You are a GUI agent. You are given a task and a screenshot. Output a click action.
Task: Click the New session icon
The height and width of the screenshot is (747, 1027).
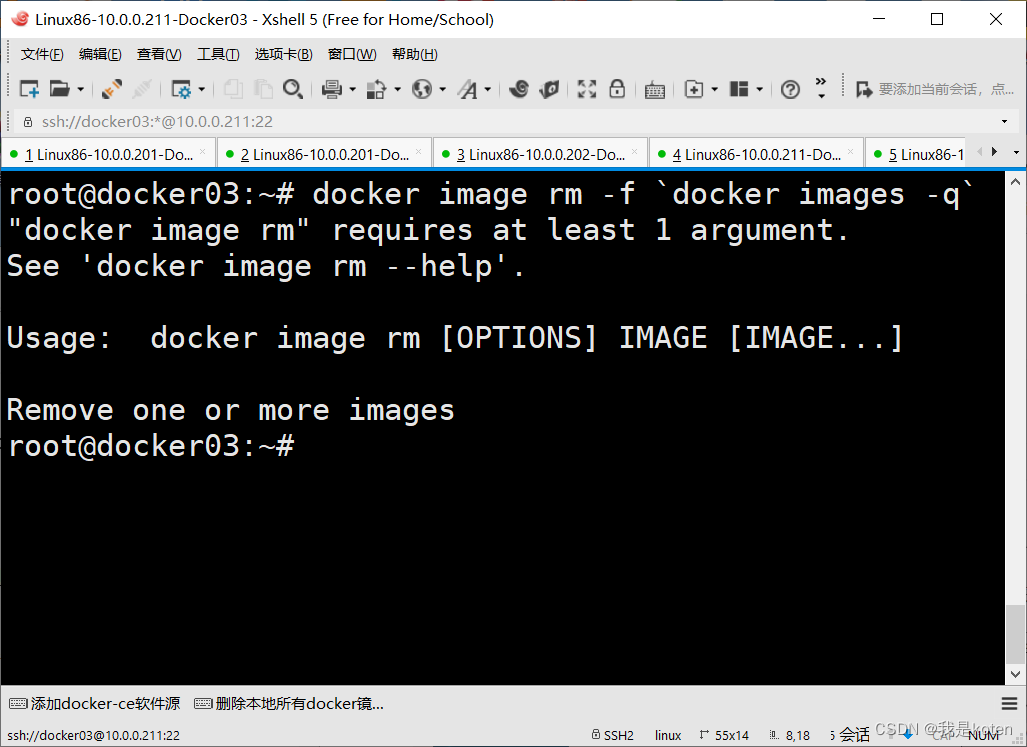pos(29,89)
